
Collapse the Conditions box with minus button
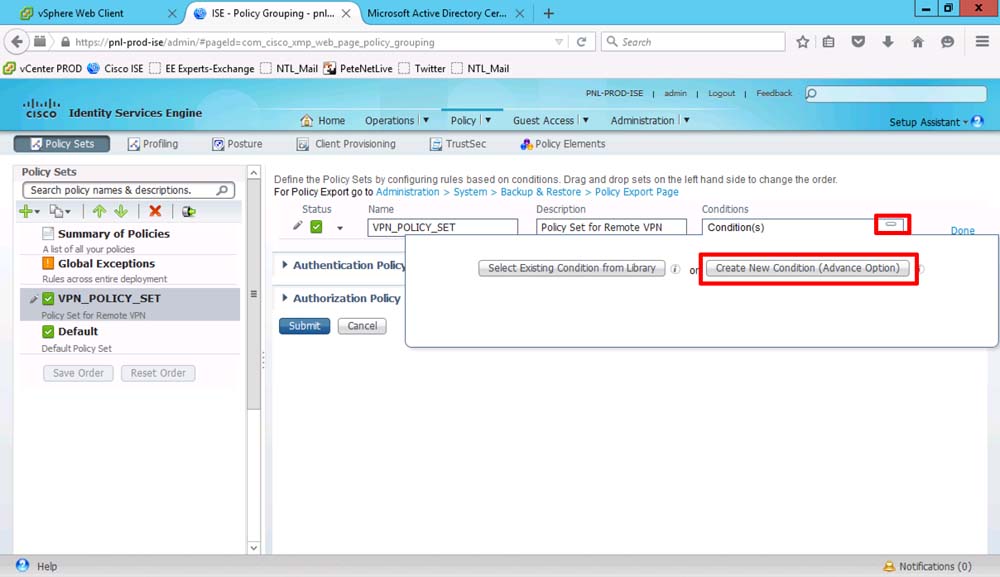click(891, 224)
